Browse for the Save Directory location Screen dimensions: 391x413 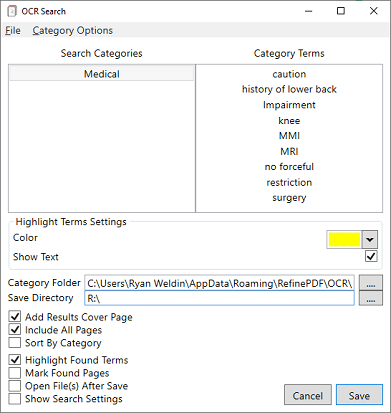point(371,298)
